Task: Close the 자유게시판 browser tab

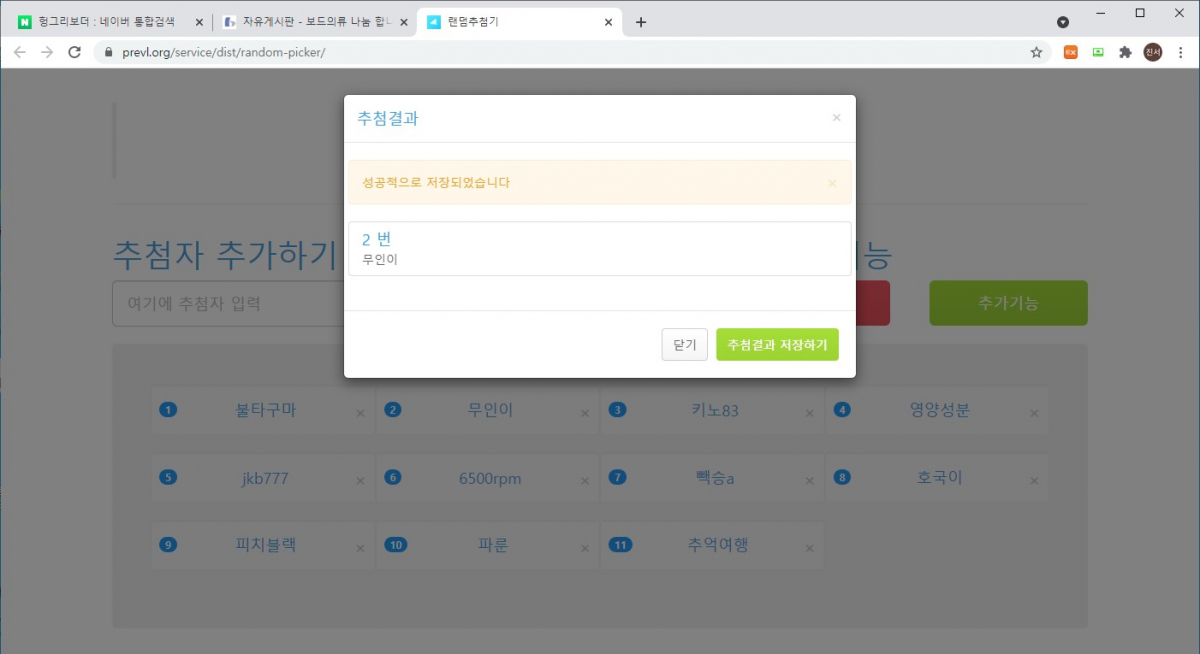Action: tap(404, 22)
